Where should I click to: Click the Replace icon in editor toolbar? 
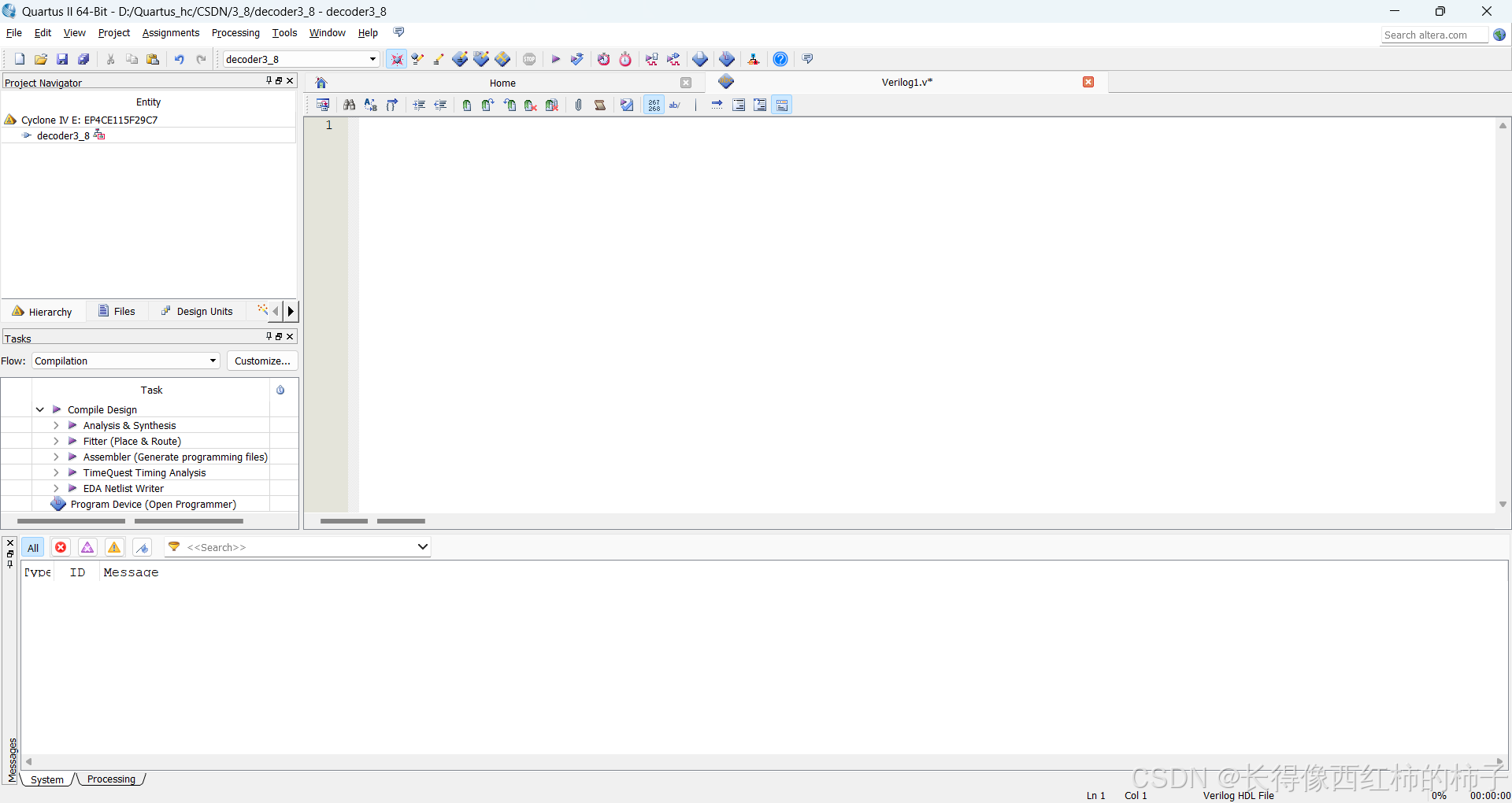coord(371,105)
